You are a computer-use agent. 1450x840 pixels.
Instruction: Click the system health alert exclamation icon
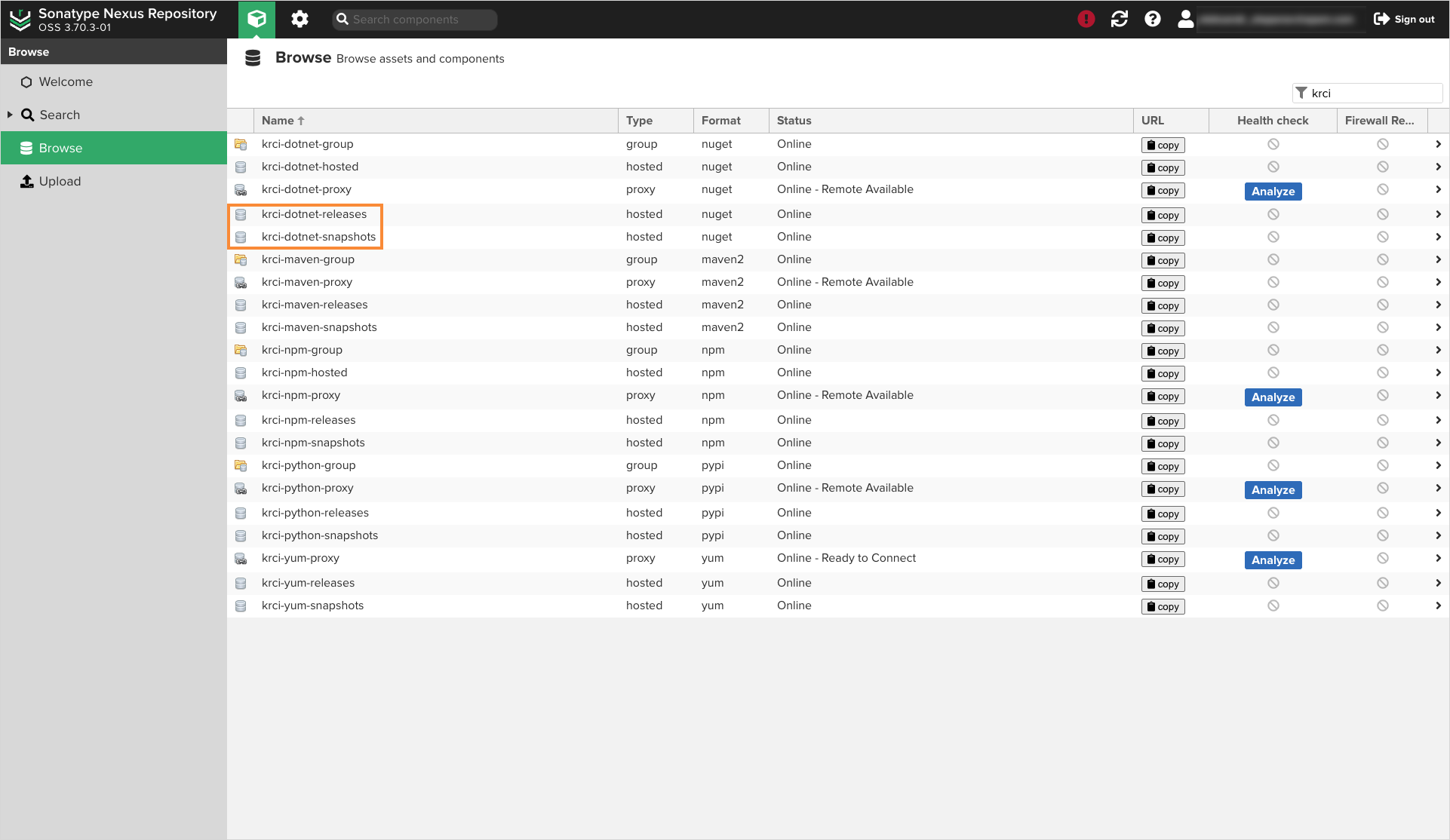coord(1086,19)
